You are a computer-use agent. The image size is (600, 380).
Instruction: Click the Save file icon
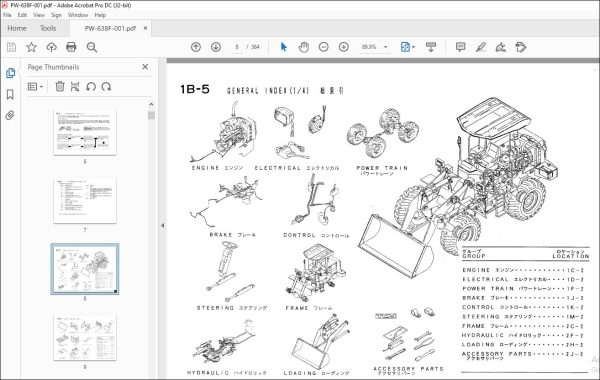[11, 47]
